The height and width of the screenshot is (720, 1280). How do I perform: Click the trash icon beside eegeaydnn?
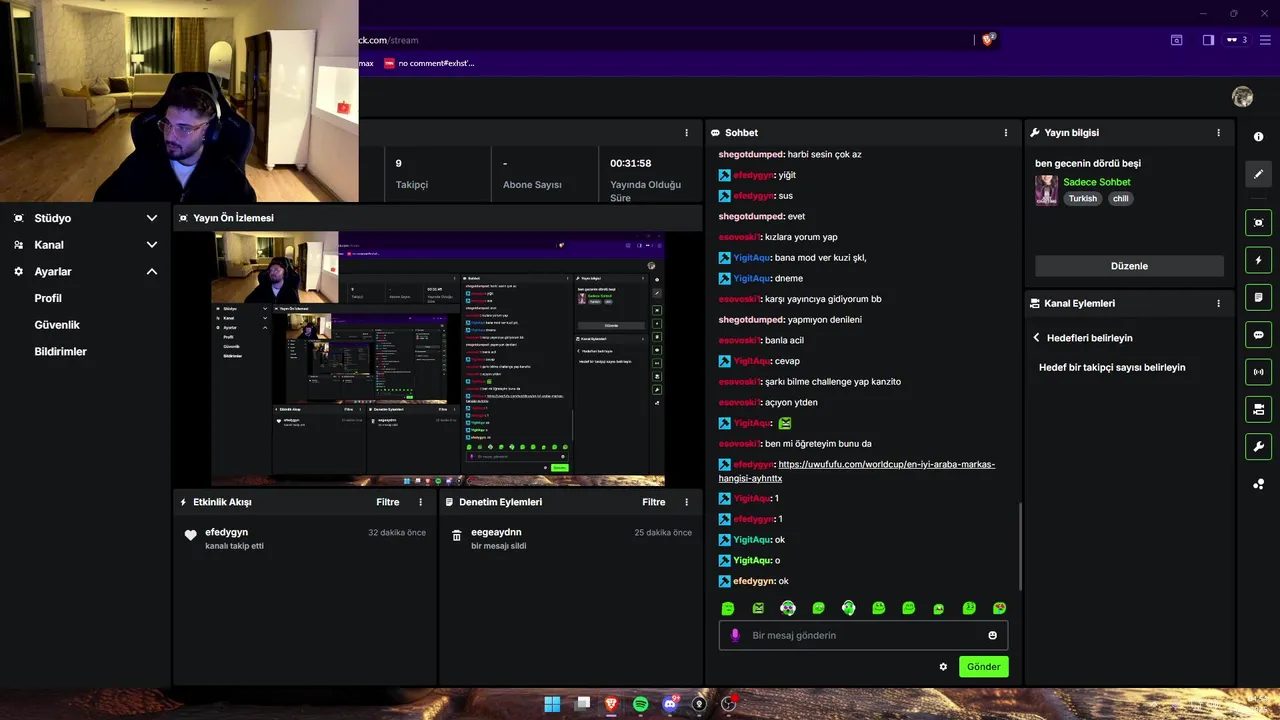[x=457, y=535]
